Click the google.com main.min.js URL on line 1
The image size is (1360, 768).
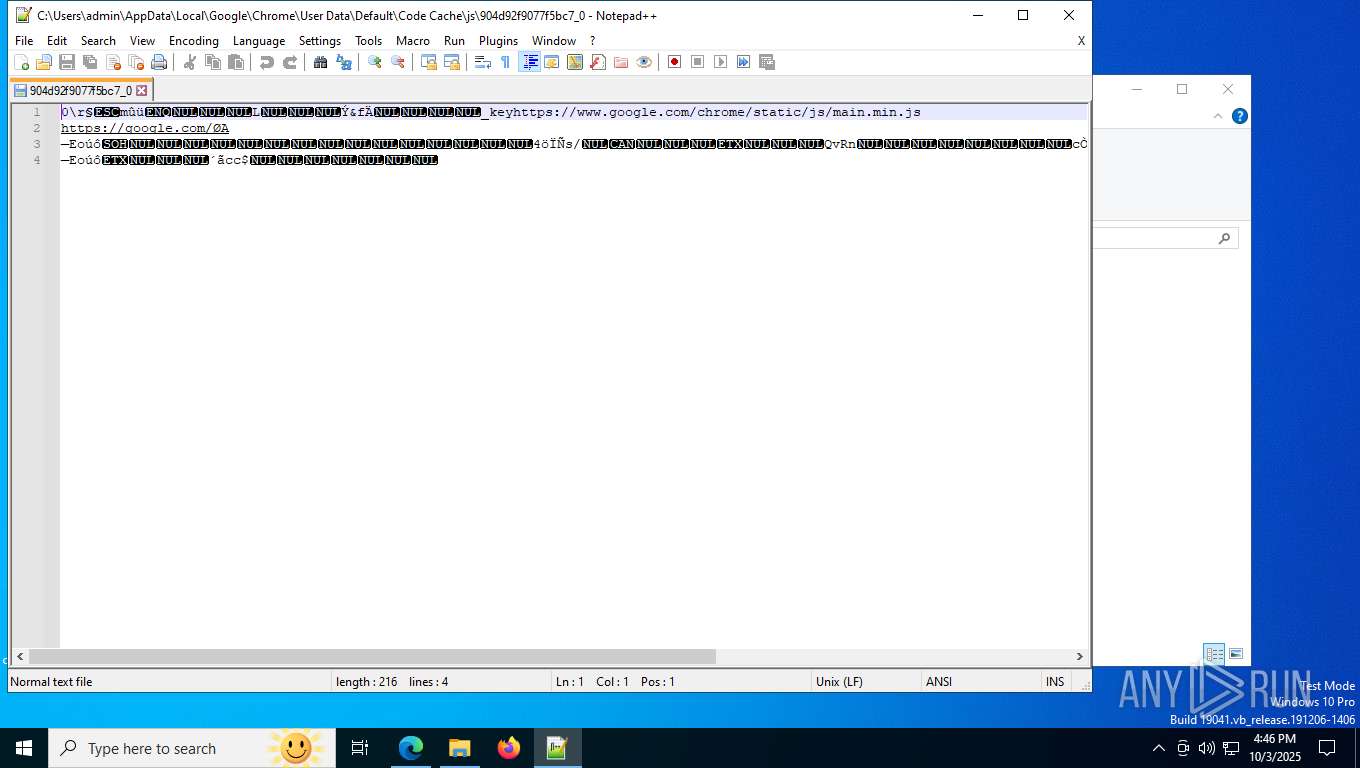717,112
